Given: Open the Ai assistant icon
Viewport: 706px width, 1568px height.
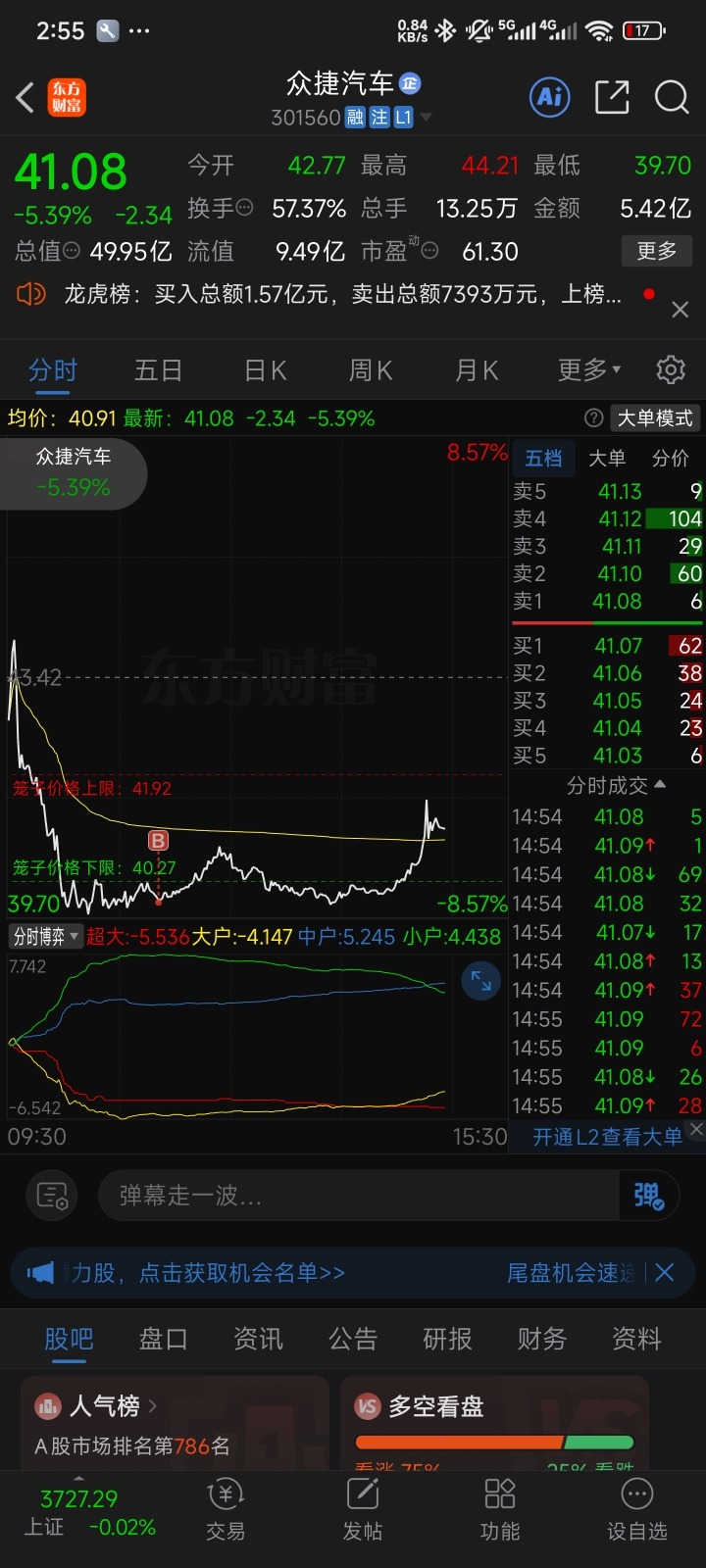Looking at the screenshot, I should [550, 97].
